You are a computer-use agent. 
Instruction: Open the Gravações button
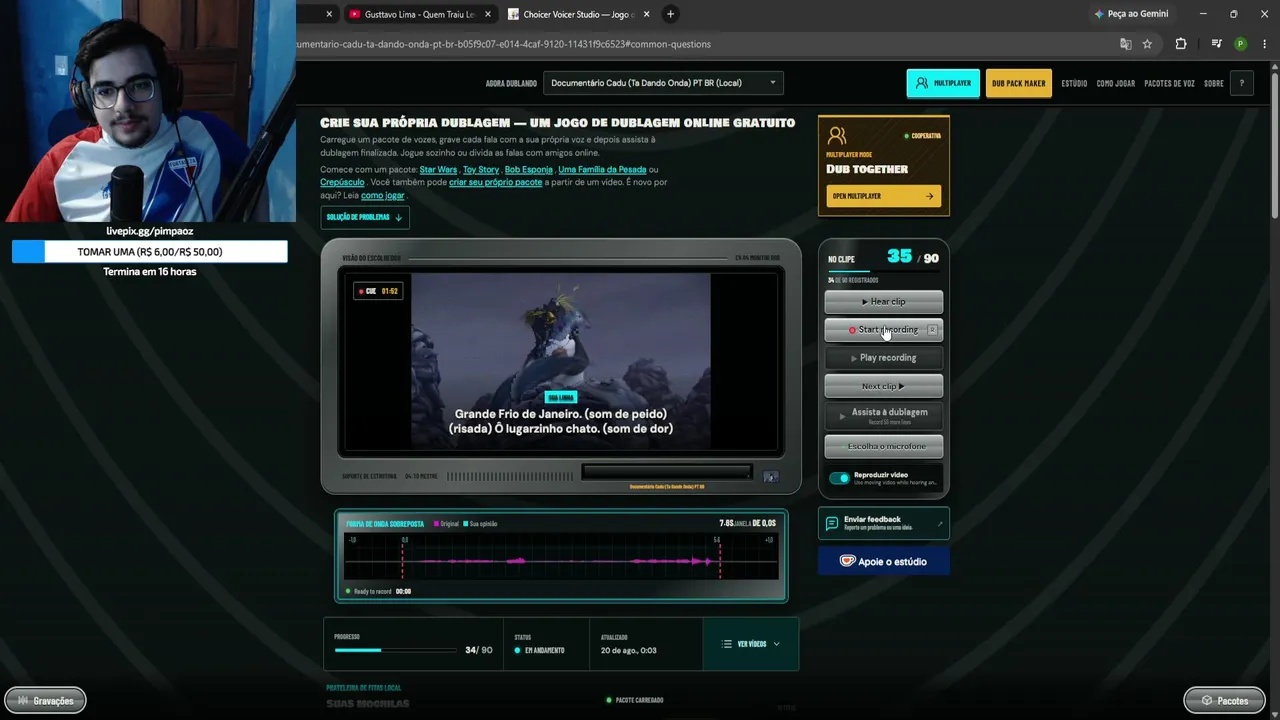point(45,700)
